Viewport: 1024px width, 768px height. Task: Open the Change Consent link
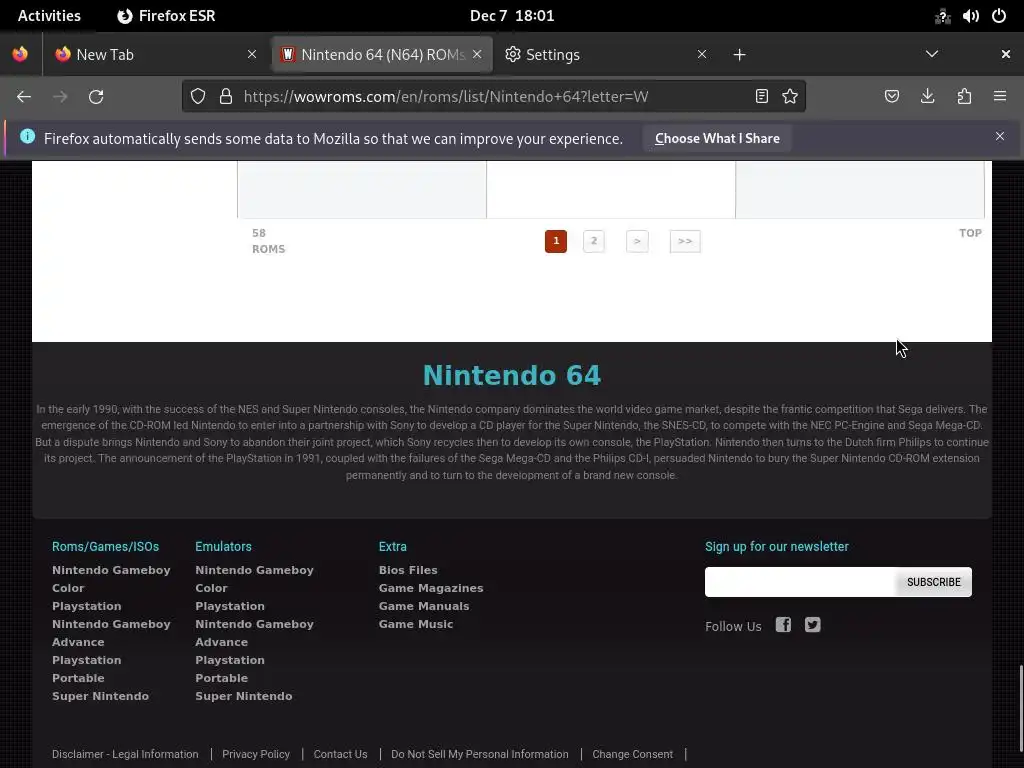click(633, 754)
